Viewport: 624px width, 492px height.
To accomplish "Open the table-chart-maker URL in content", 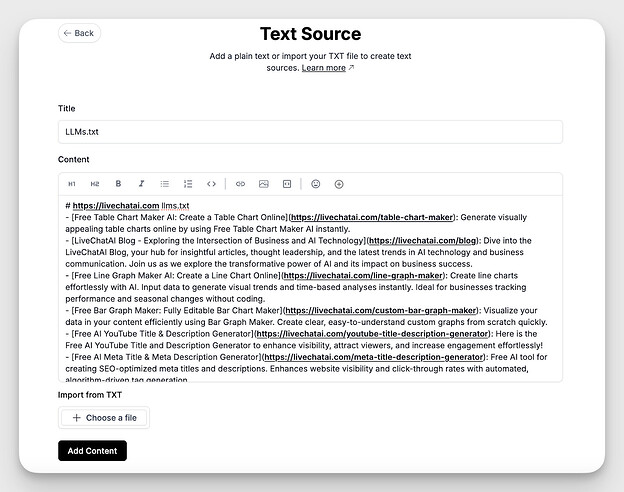I will 372,217.
